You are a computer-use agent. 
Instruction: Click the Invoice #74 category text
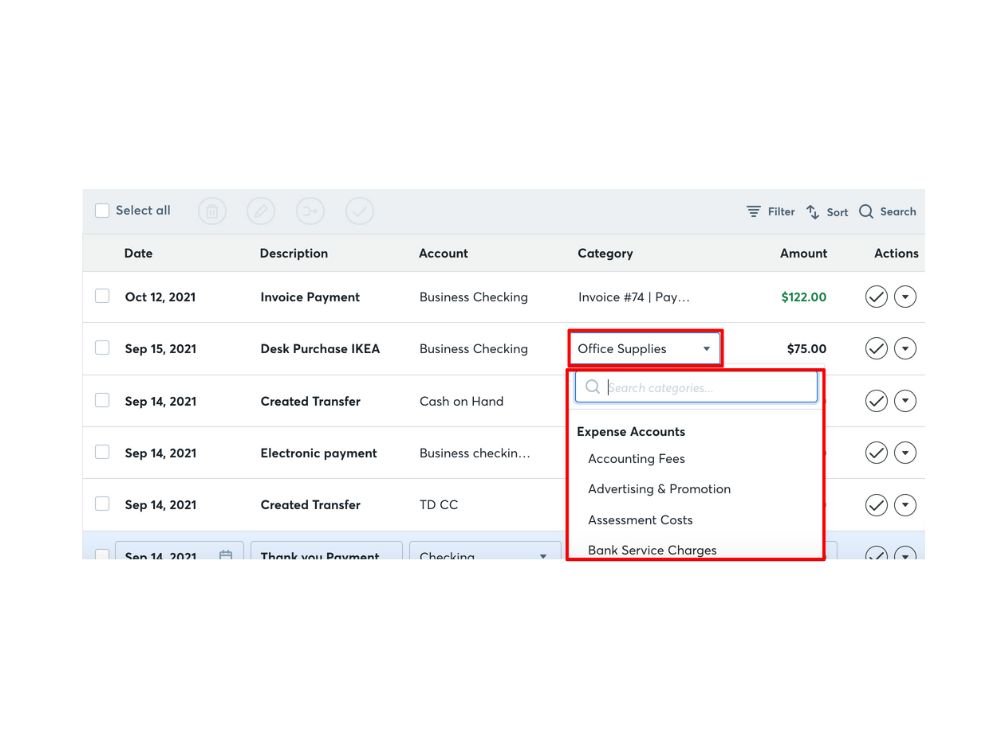point(634,297)
